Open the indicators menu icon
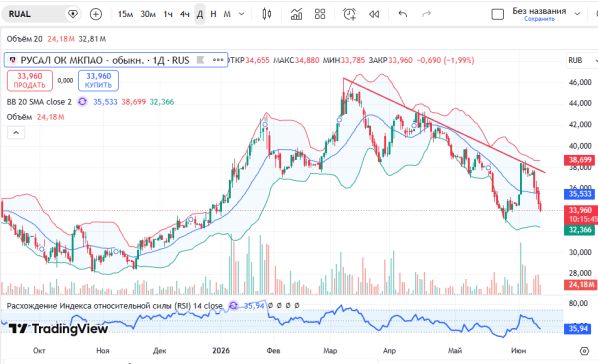Viewport: 598px width, 364px height. click(296, 14)
